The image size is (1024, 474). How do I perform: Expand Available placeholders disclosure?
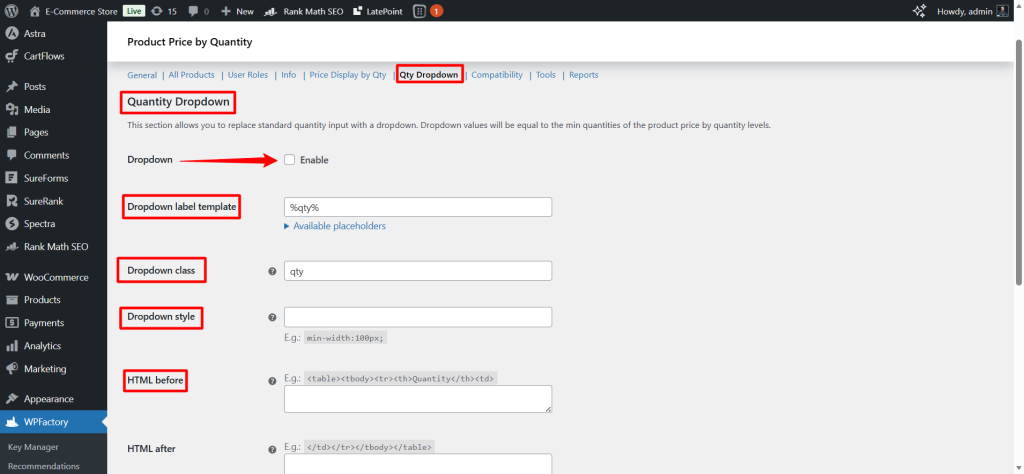pyautogui.click(x=335, y=226)
